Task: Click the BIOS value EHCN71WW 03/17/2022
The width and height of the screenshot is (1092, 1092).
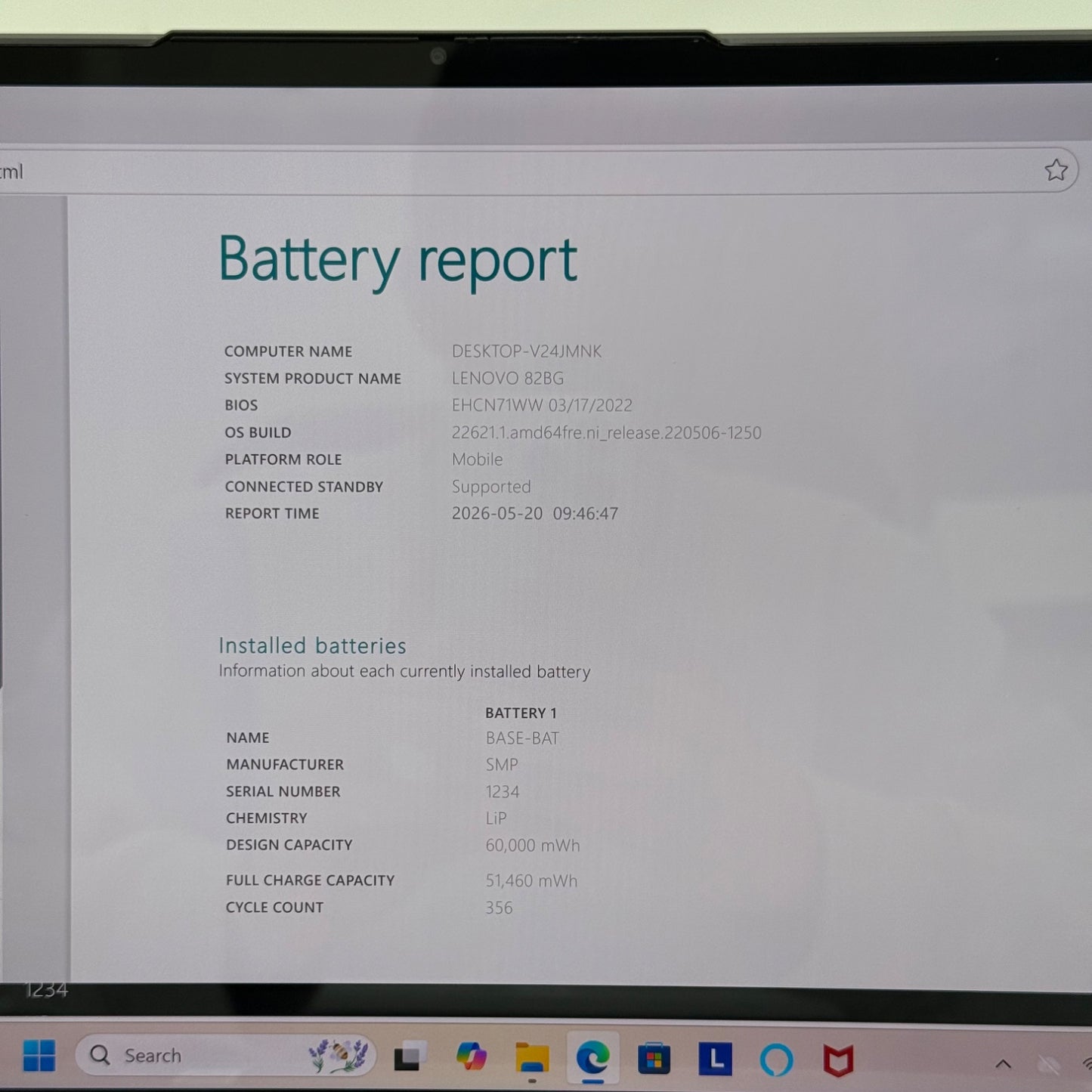Action: coord(542,405)
